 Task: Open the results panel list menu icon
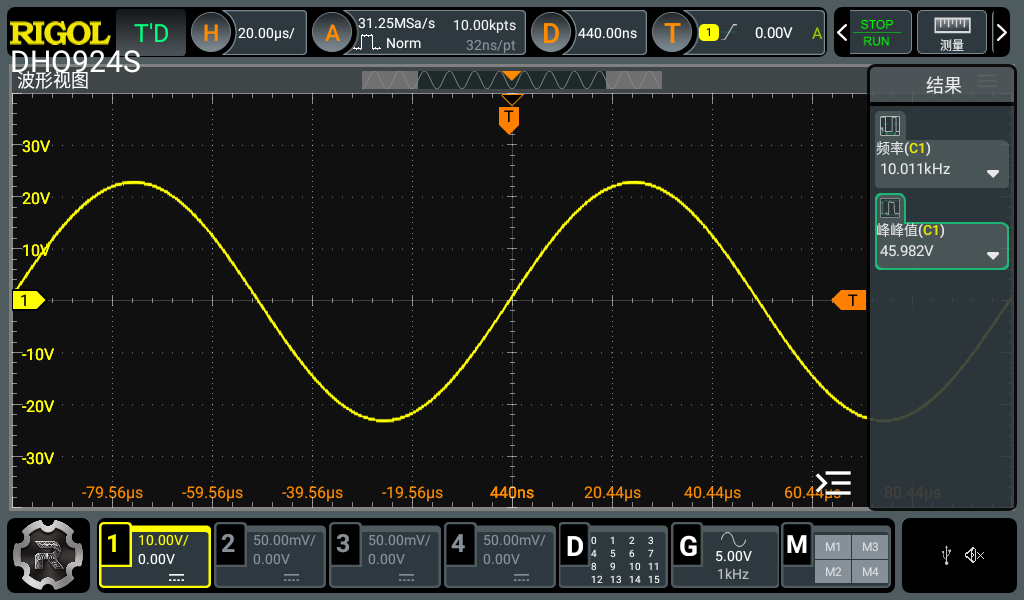(987, 82)
